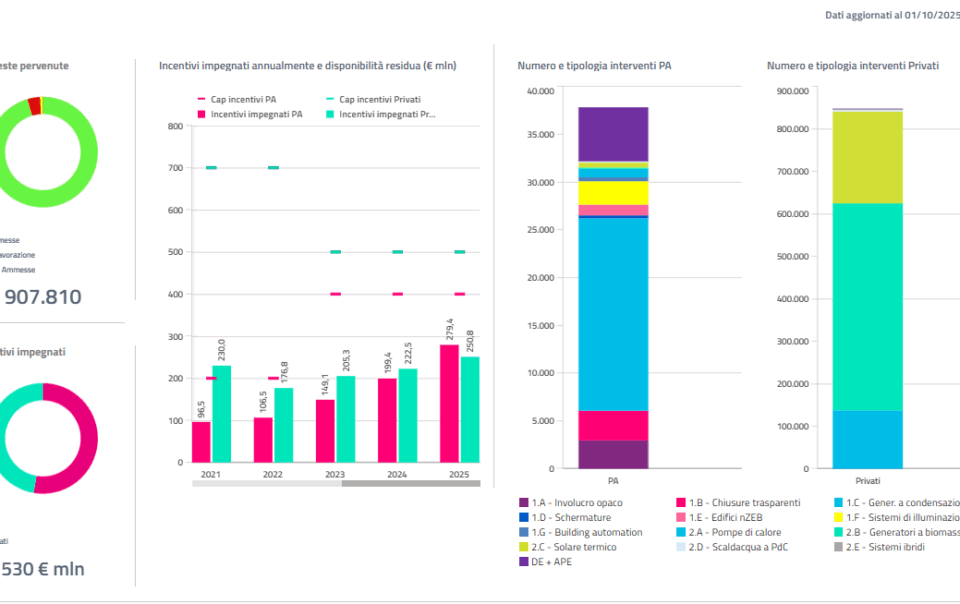Click the '1.A - Involucro opaco' legend swatch

point(524,502)
